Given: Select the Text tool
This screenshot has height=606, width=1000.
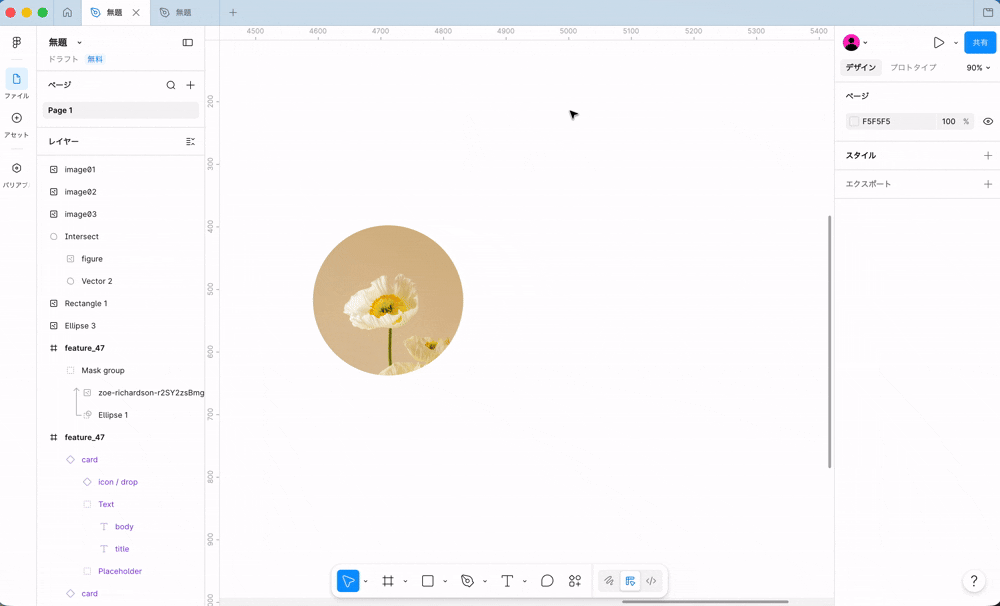Looking at the screenshot, I should [x=507, y=580].
